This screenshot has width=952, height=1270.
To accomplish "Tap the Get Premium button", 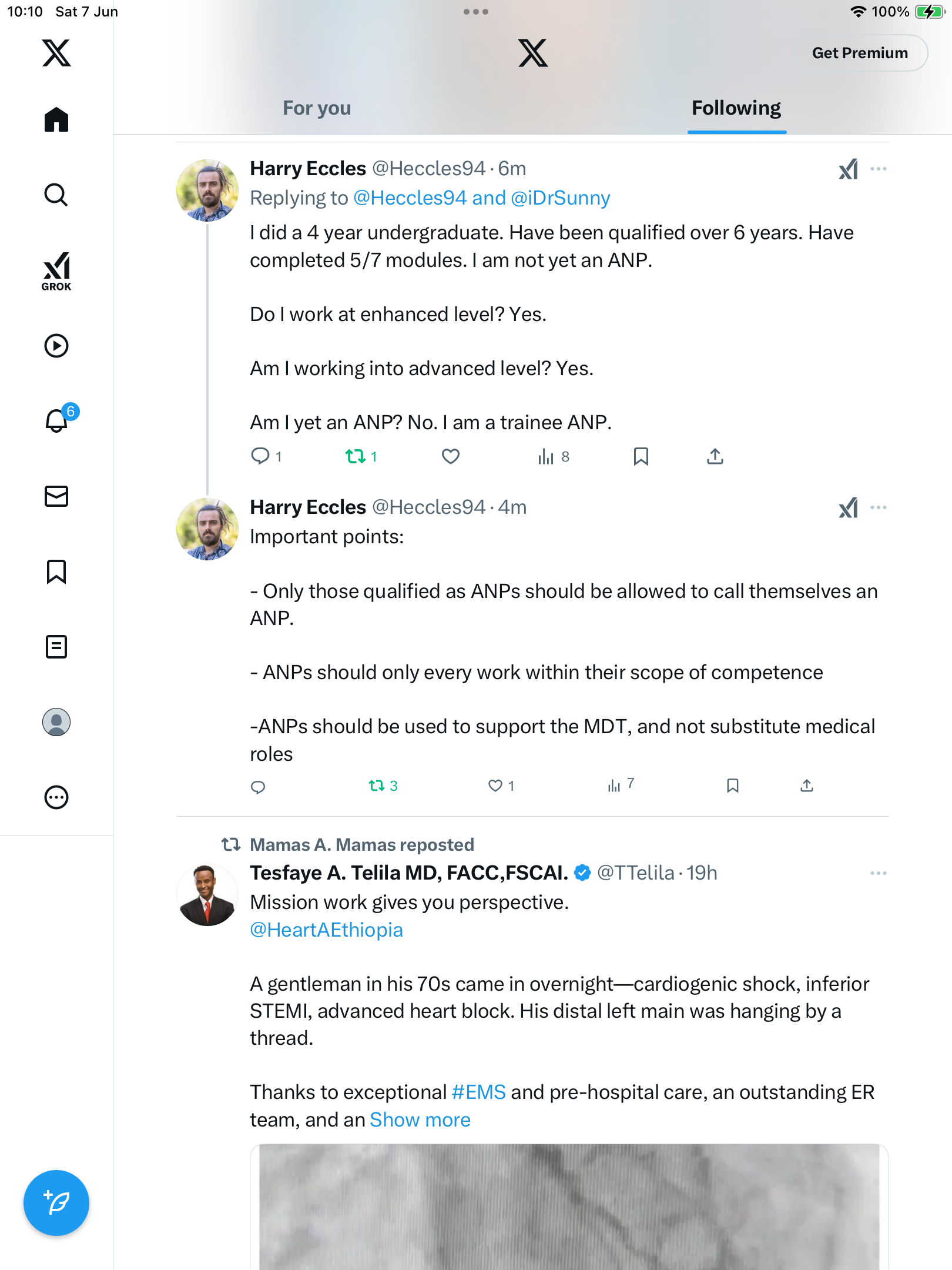I will (x=860, y=53).
